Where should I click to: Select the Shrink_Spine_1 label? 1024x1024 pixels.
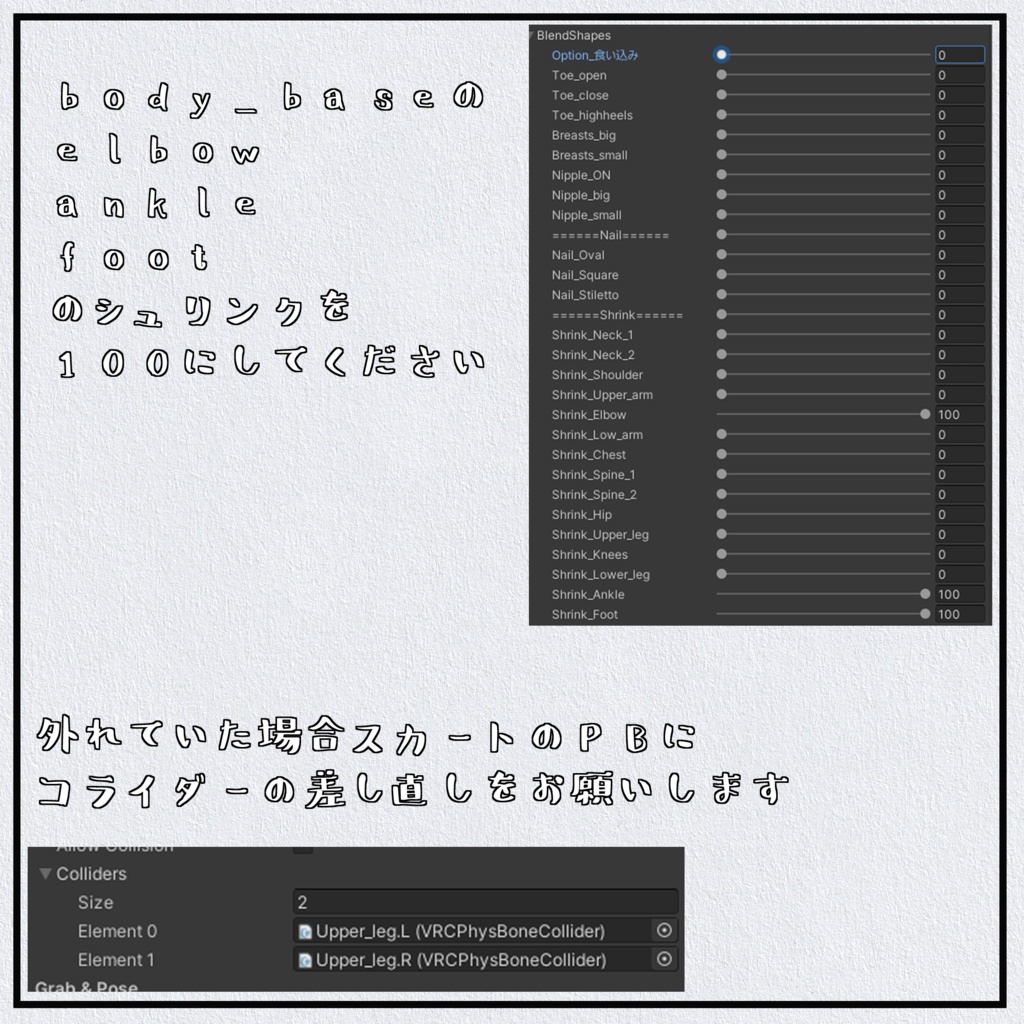click(x=593, y=475)
